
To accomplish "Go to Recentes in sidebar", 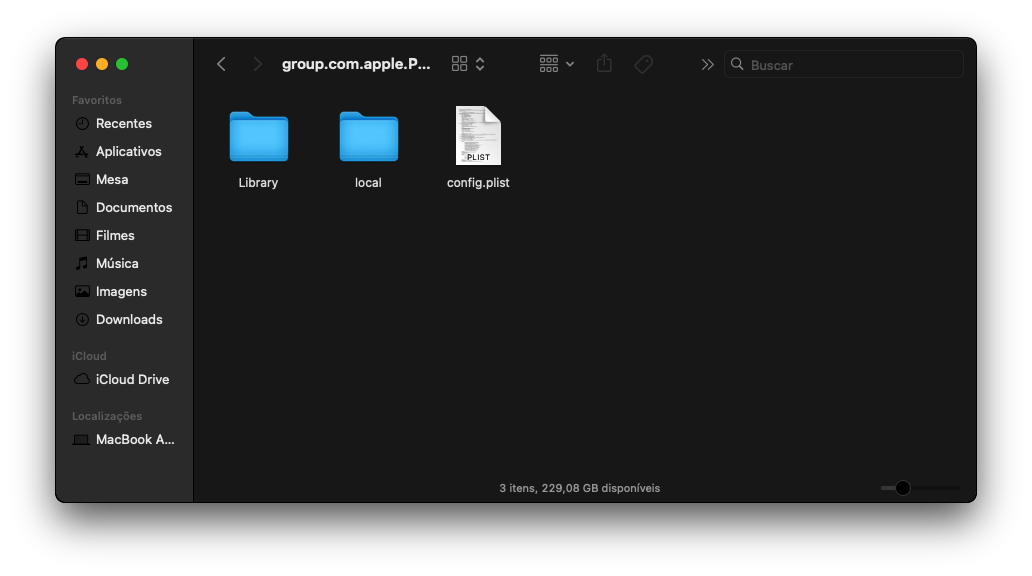I will pos(123,124).
